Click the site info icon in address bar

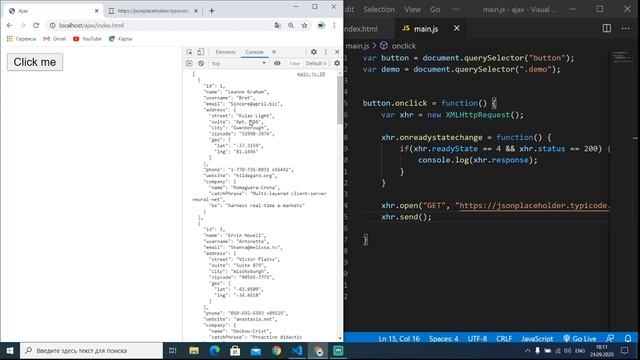point(52,25)
